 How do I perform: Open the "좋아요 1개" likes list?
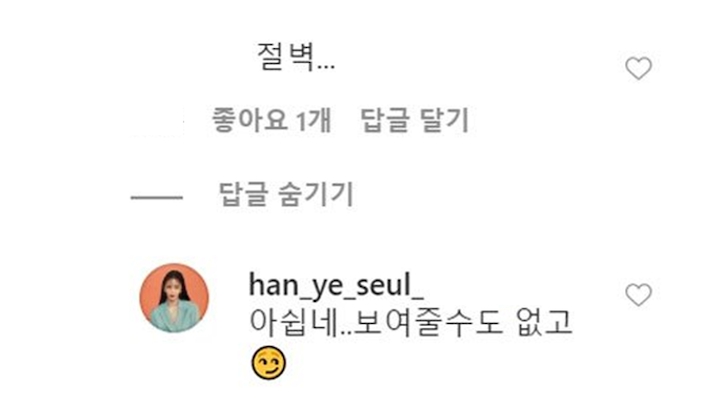(272, 120)
